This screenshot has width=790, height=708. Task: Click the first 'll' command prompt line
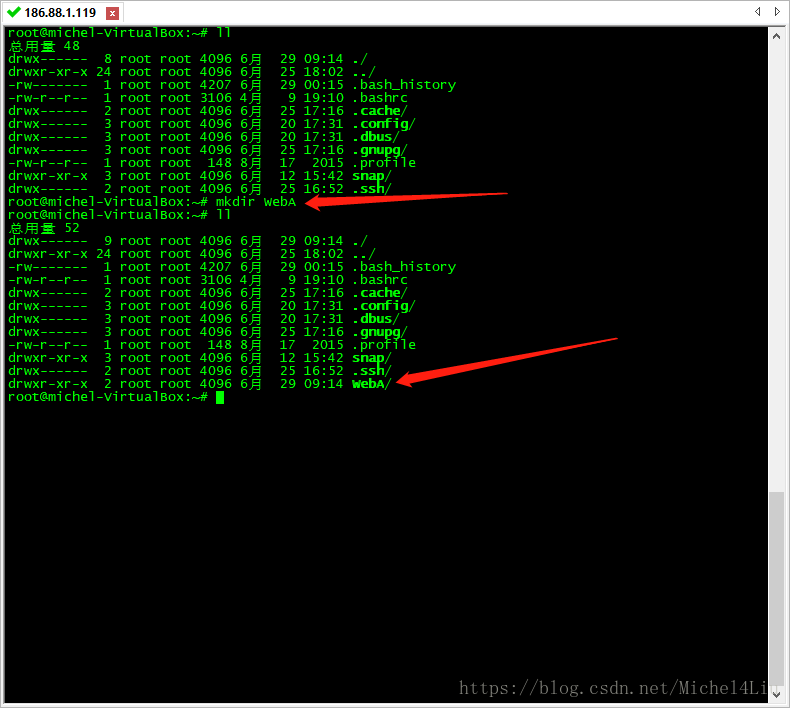pyautogui.click(x=119, y=33)
